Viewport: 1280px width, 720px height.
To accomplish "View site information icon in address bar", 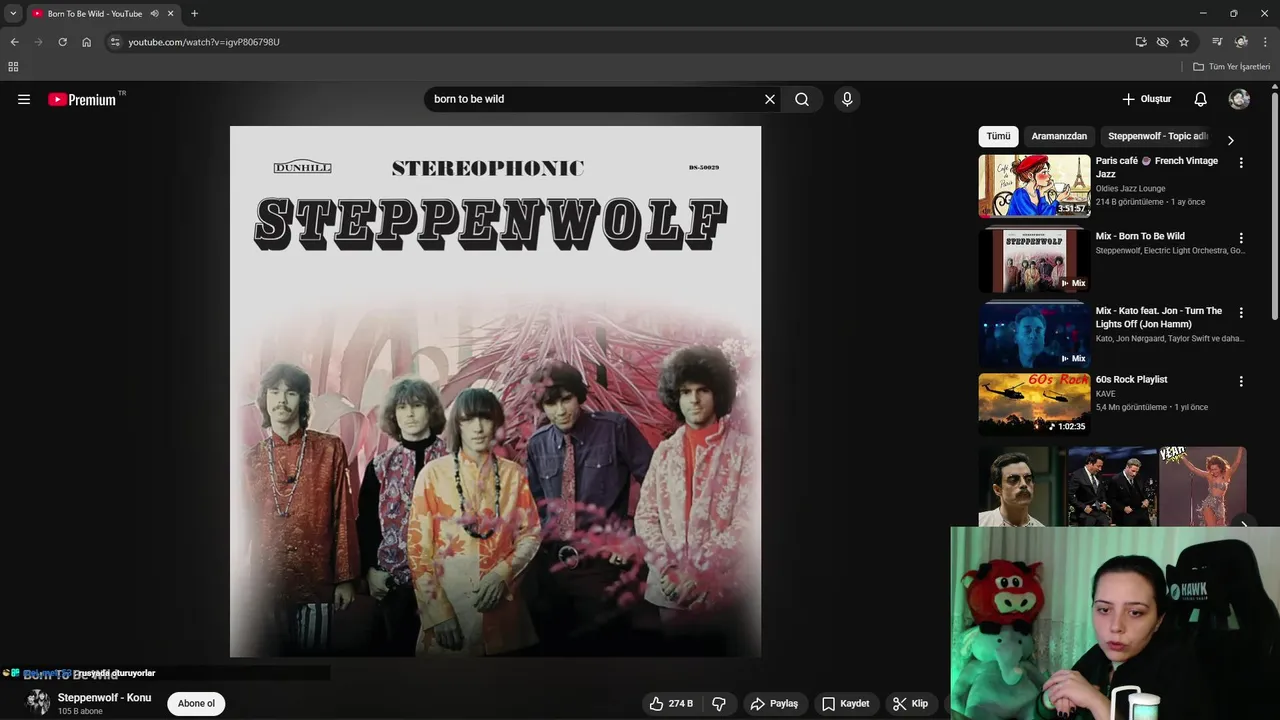I will [115, 42].
